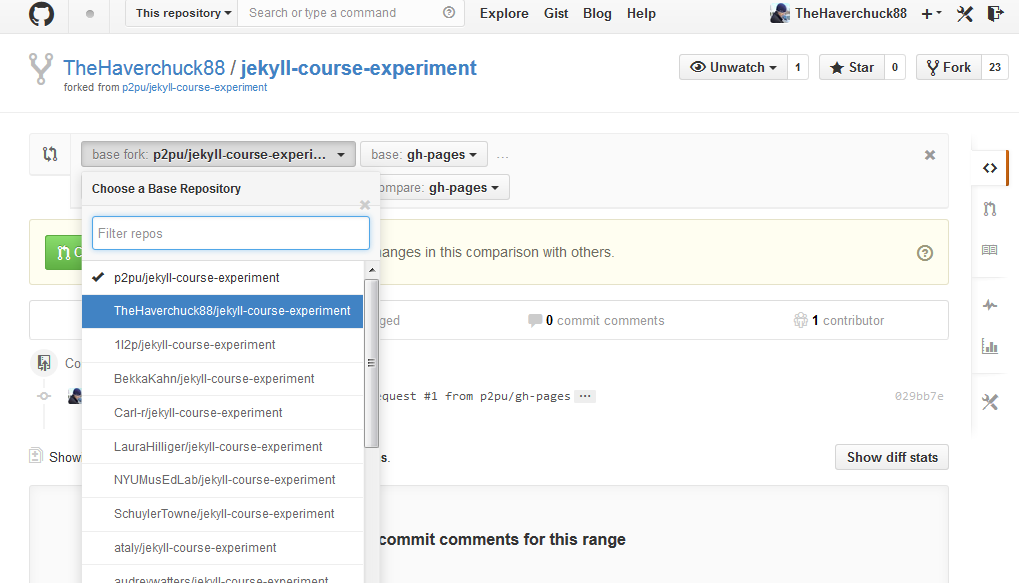
Task: Select BekkaKahn/jekyll-course-experiment in list
Action: 222,379
